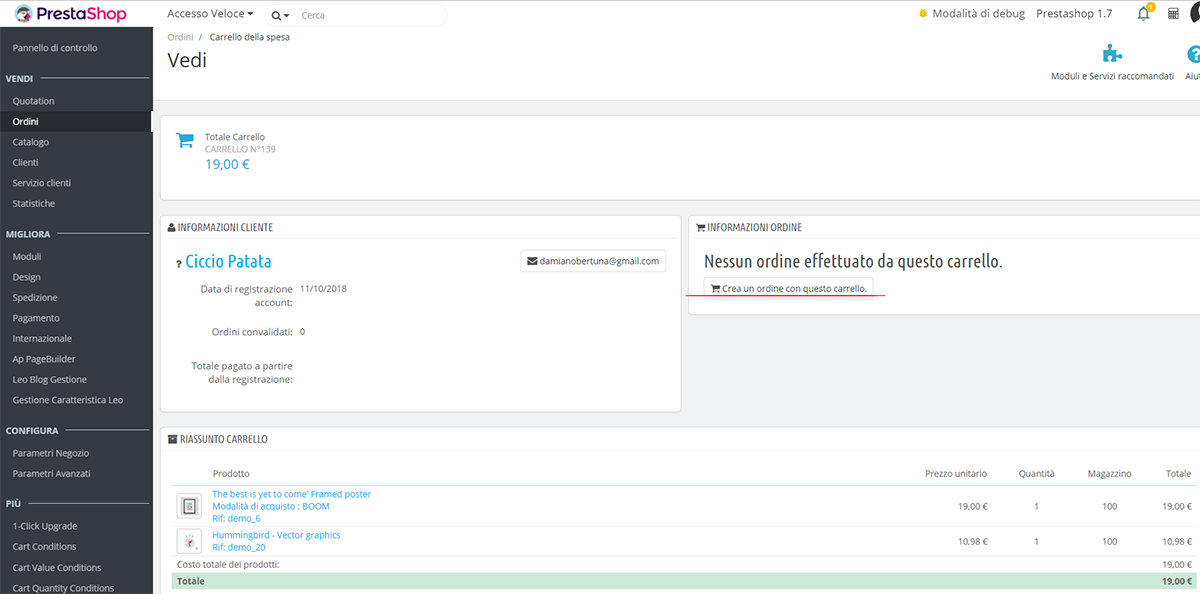Click the calculator icon in the top bar
The width and height of the screenshot is (1200, 594).
coord(1173,14)
